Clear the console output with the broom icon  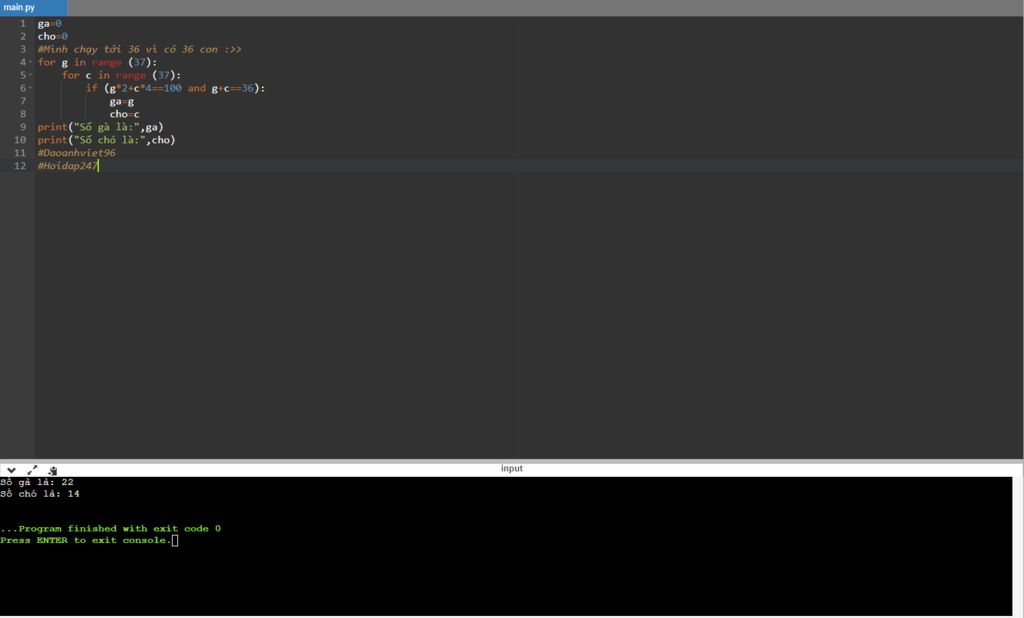click(52, 470)
